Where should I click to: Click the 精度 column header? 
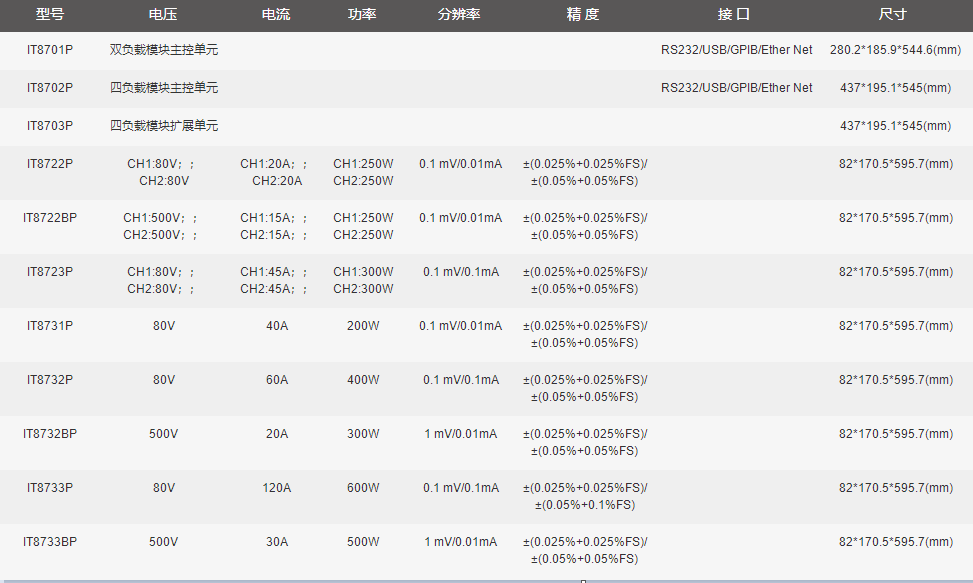click(583, 15)
